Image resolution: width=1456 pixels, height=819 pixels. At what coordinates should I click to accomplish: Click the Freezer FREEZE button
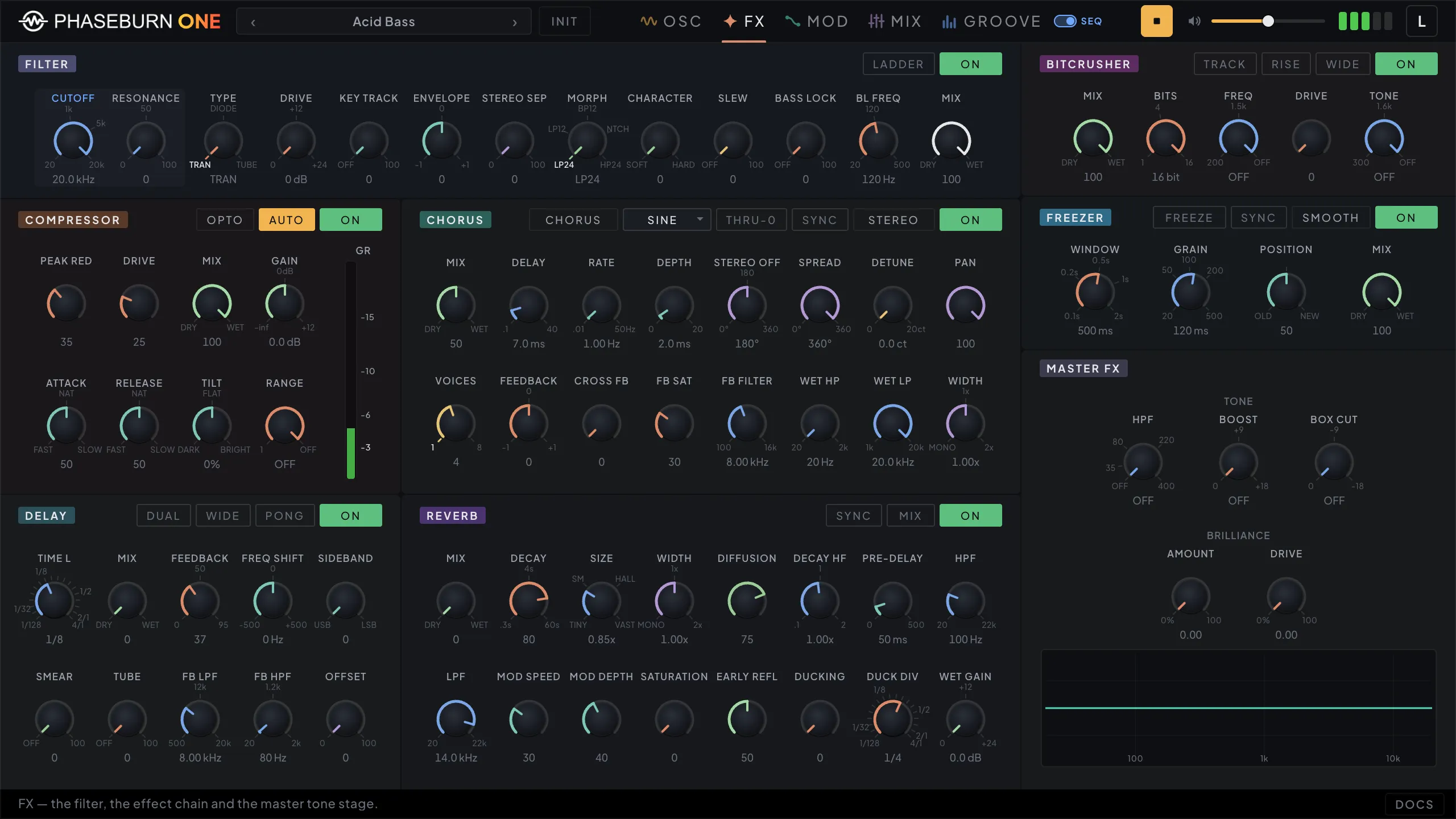click(x=1189, y=218)
